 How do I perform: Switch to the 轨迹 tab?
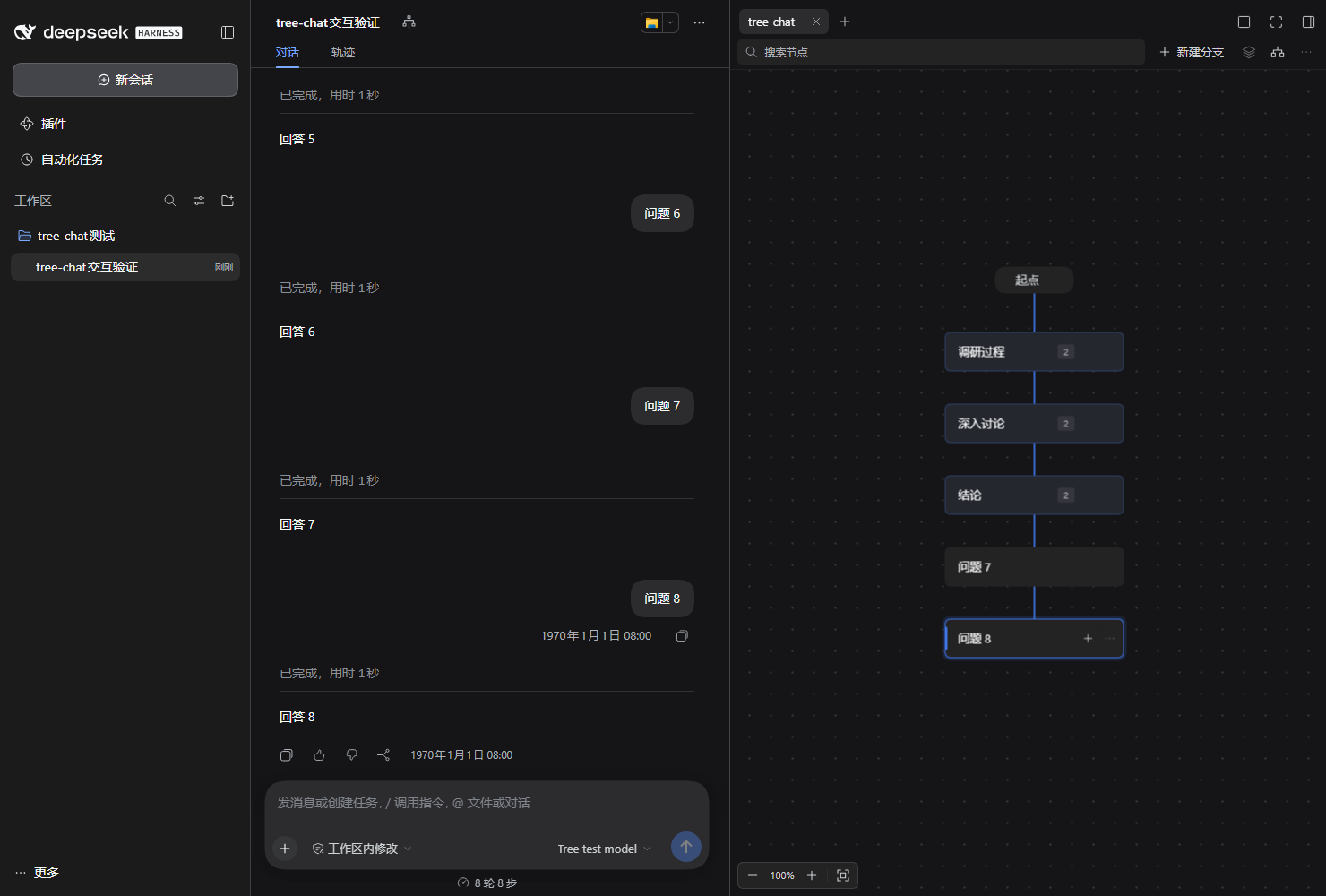pos(343,52)
